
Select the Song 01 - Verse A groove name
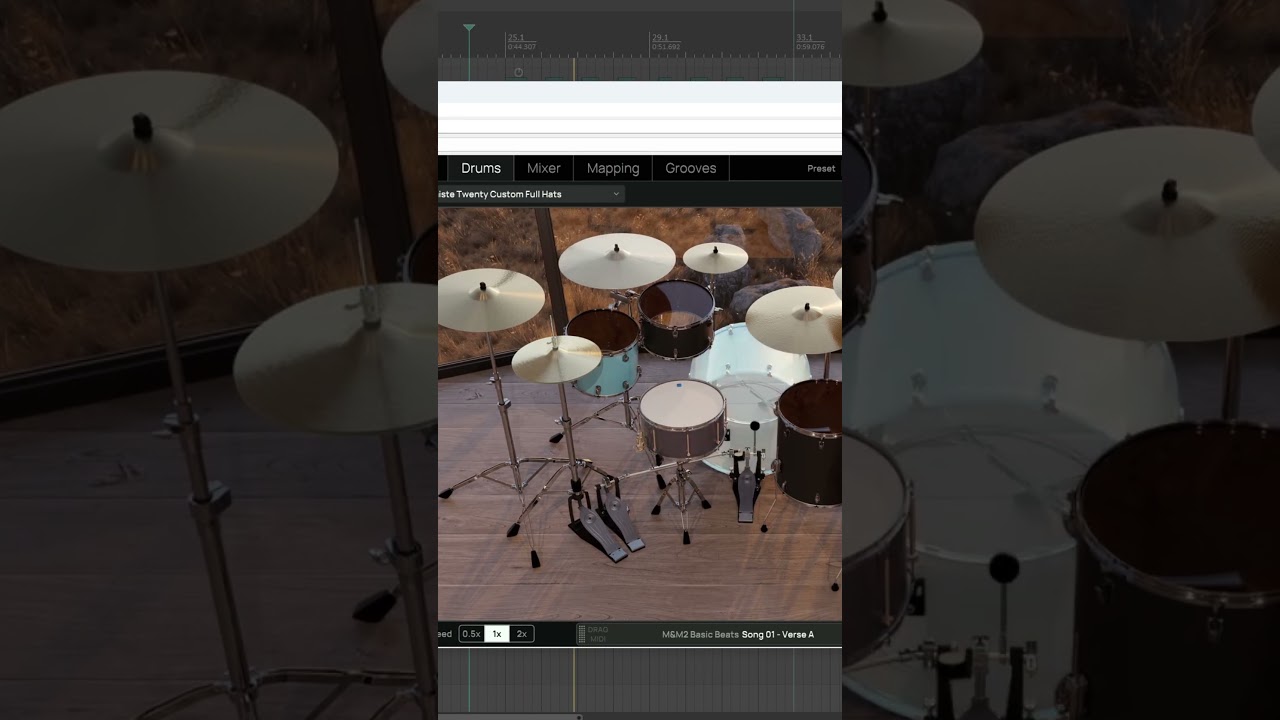[x=778, y=634]
